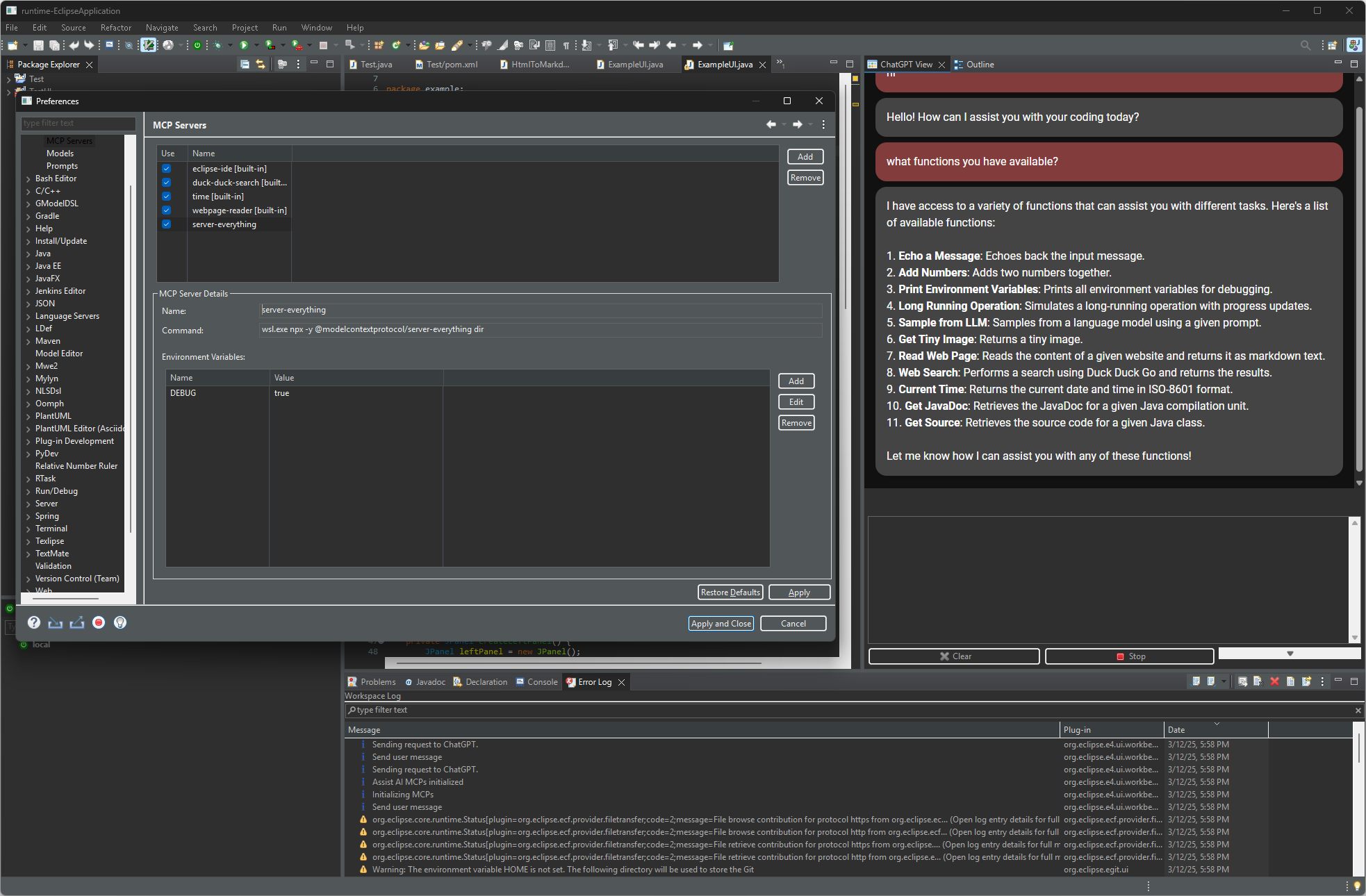
Task: Click Link with Editor icon
Action: point(261,64)
